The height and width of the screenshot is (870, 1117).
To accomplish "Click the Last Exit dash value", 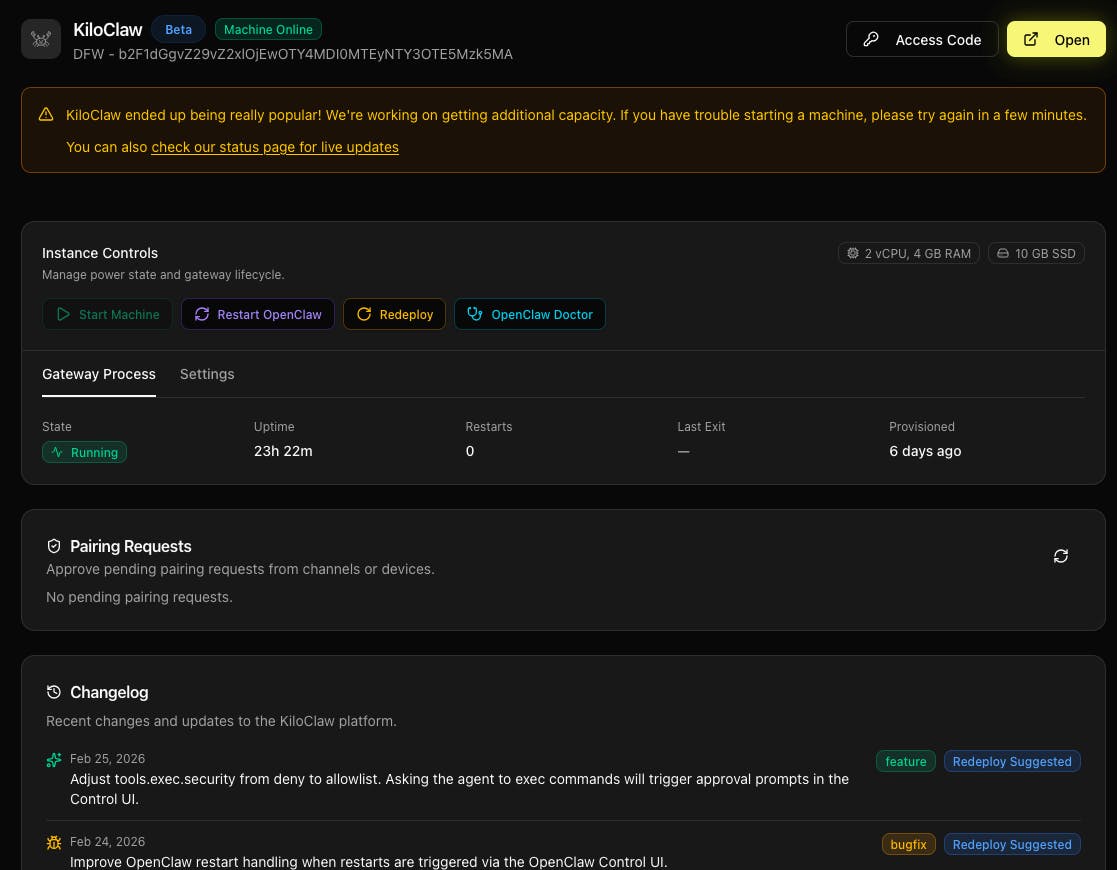I will (683, 451).
